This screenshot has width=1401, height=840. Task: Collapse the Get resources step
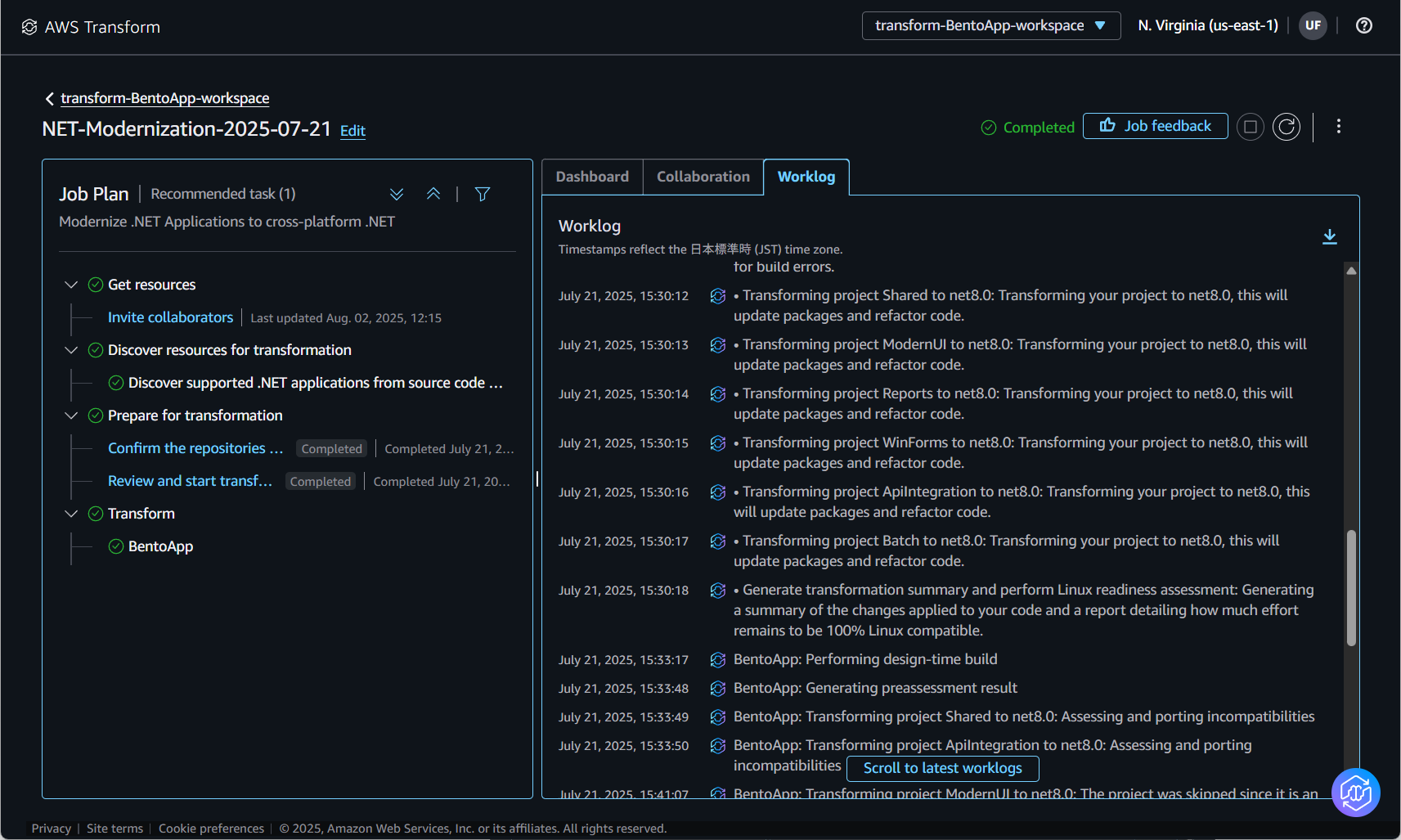coord(71,285)
